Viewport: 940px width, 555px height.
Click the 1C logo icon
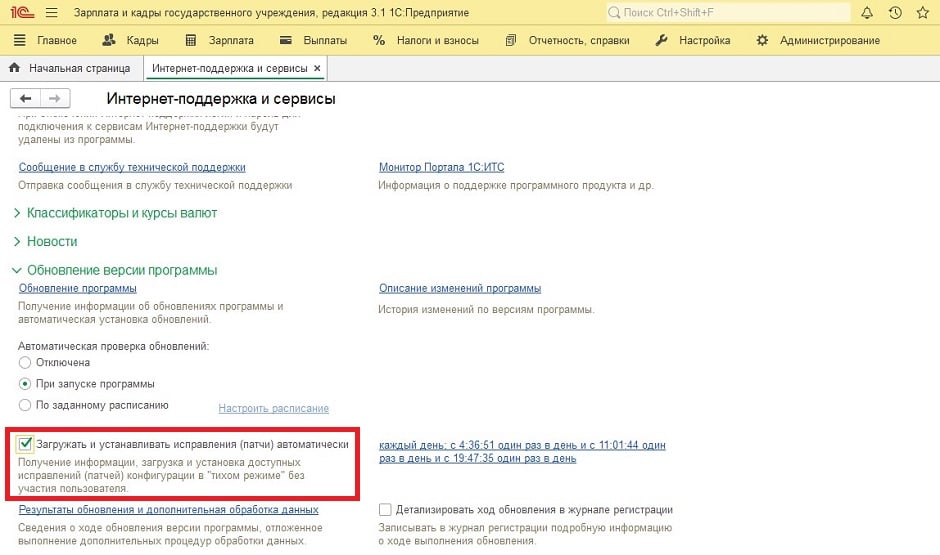22,12
